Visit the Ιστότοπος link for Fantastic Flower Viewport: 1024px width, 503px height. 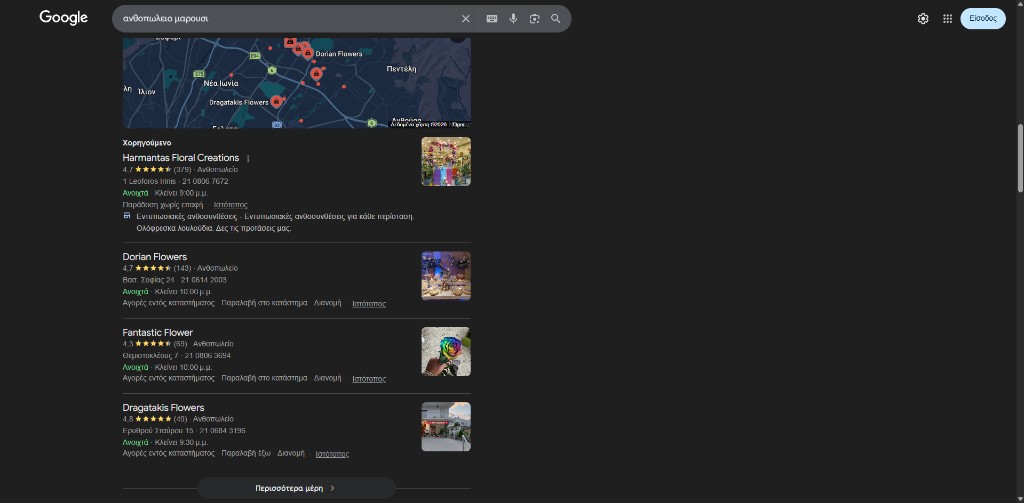(x=369, y=378)
